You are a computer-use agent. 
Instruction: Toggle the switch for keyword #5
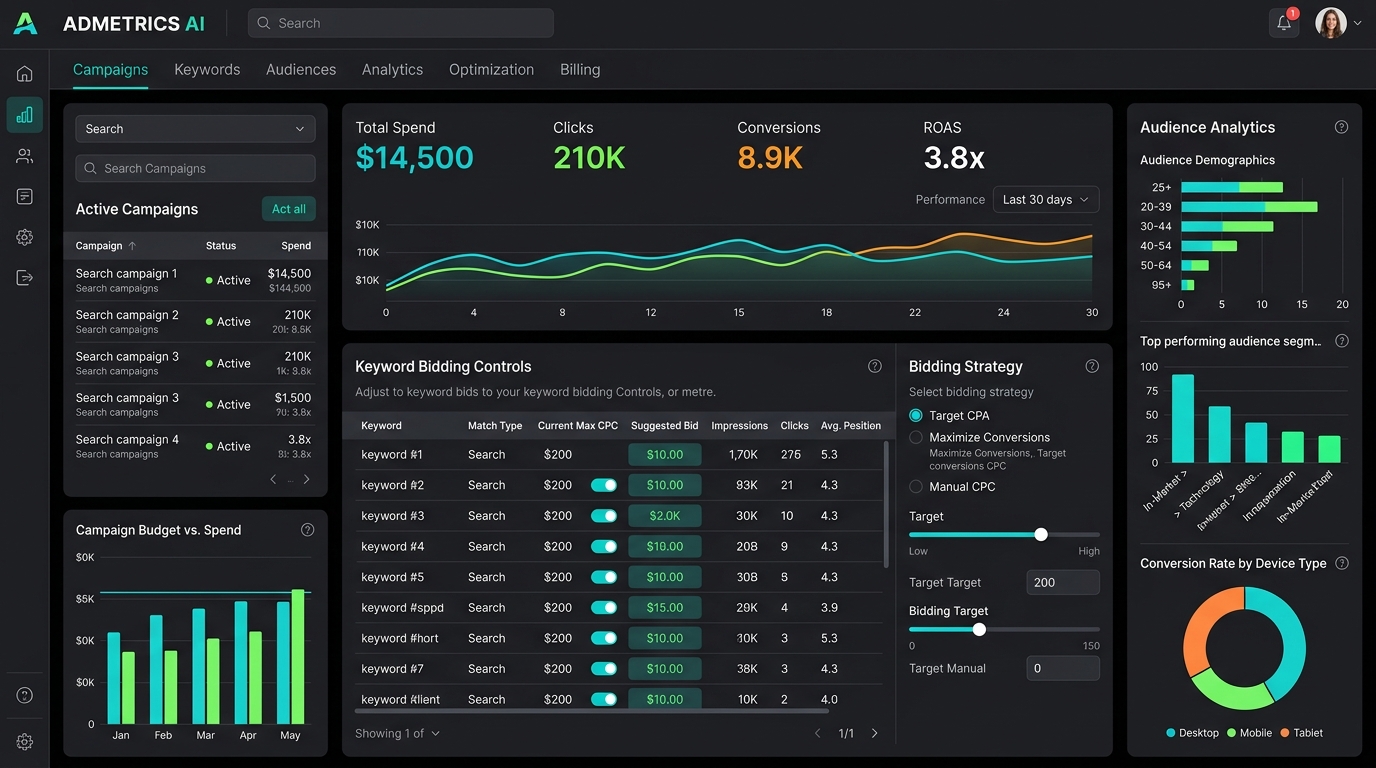tap(604, 577)
